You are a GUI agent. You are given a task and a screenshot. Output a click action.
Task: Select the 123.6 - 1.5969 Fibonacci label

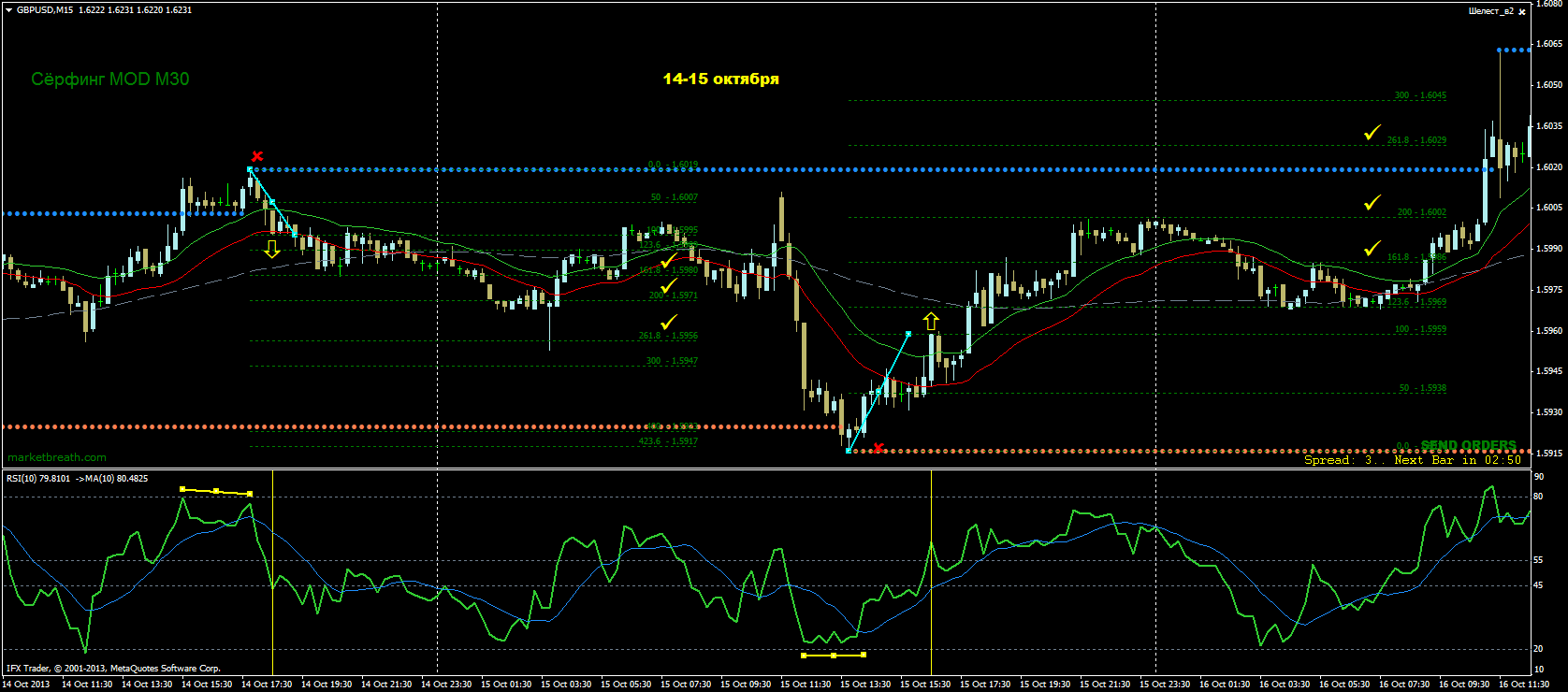1417,302
